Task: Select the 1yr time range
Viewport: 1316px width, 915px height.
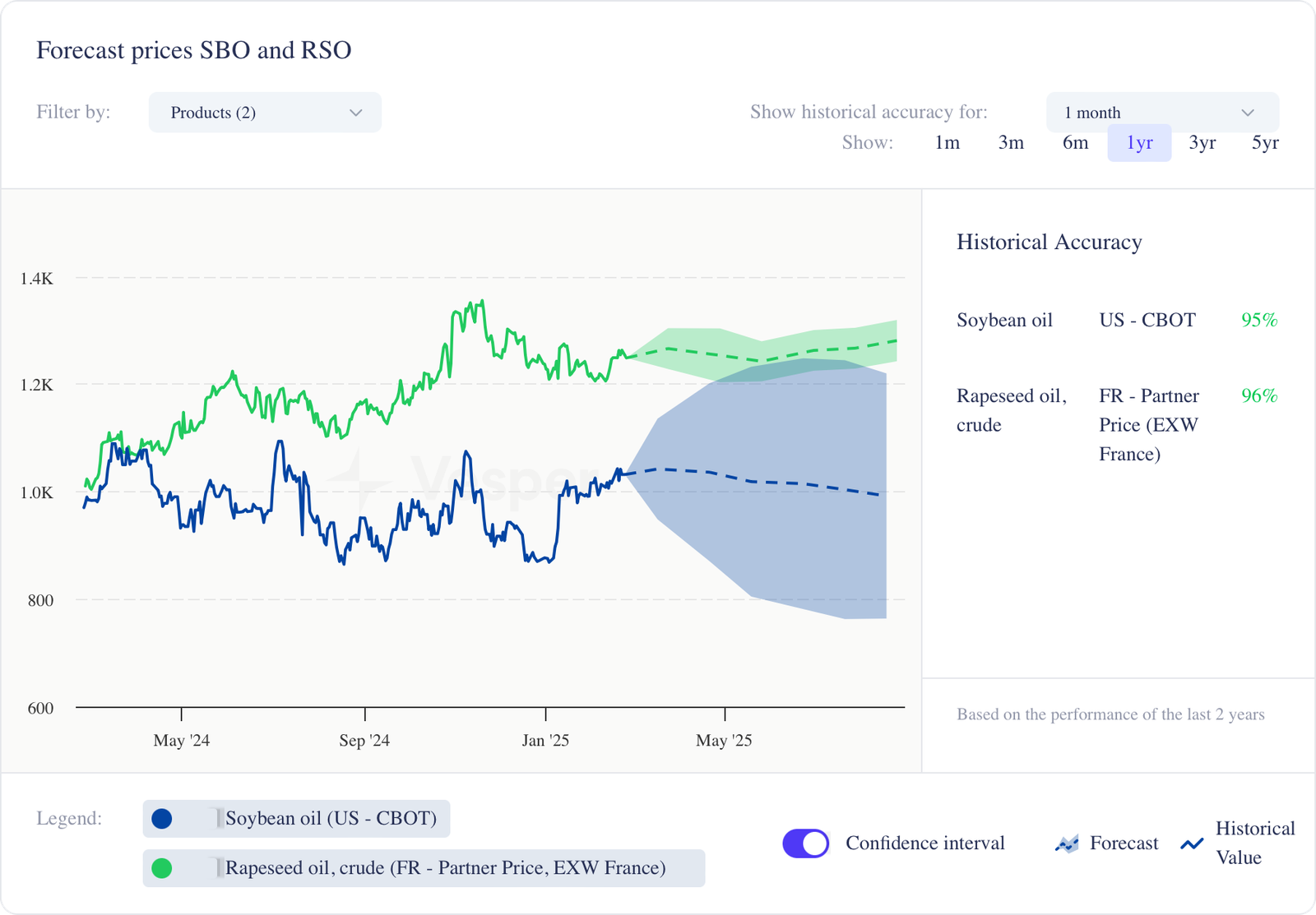Action: [x=1139, y=143]
